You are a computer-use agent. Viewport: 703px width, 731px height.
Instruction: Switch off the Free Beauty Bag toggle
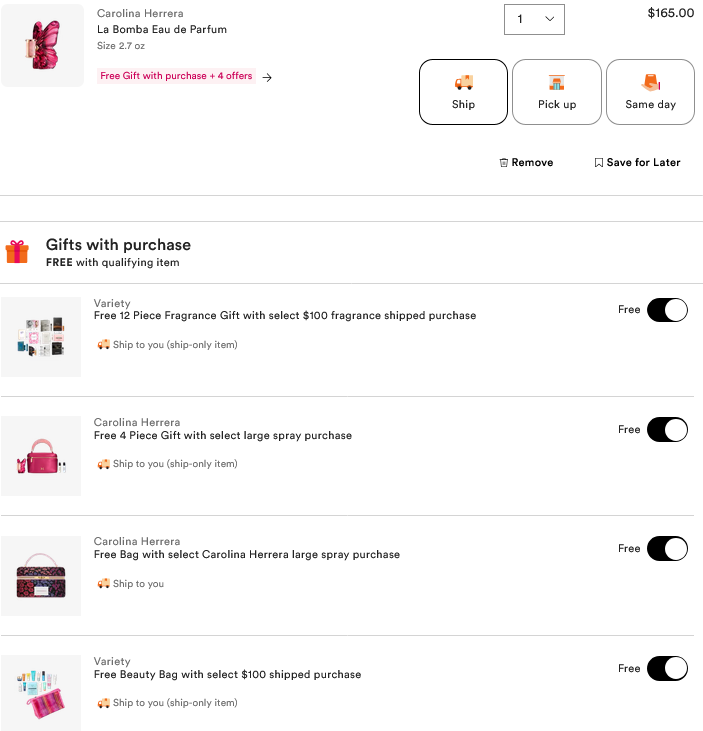pos(667,668)
